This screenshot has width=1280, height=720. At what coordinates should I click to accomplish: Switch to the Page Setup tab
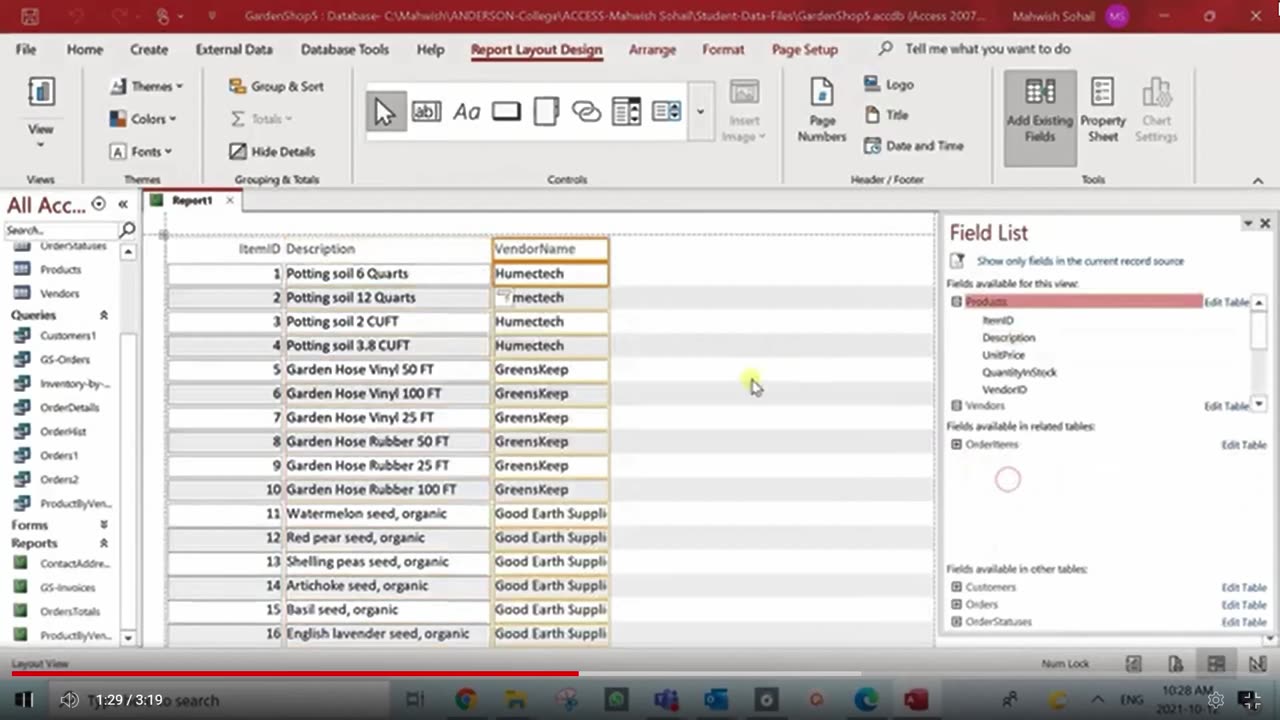coord(805,49)
